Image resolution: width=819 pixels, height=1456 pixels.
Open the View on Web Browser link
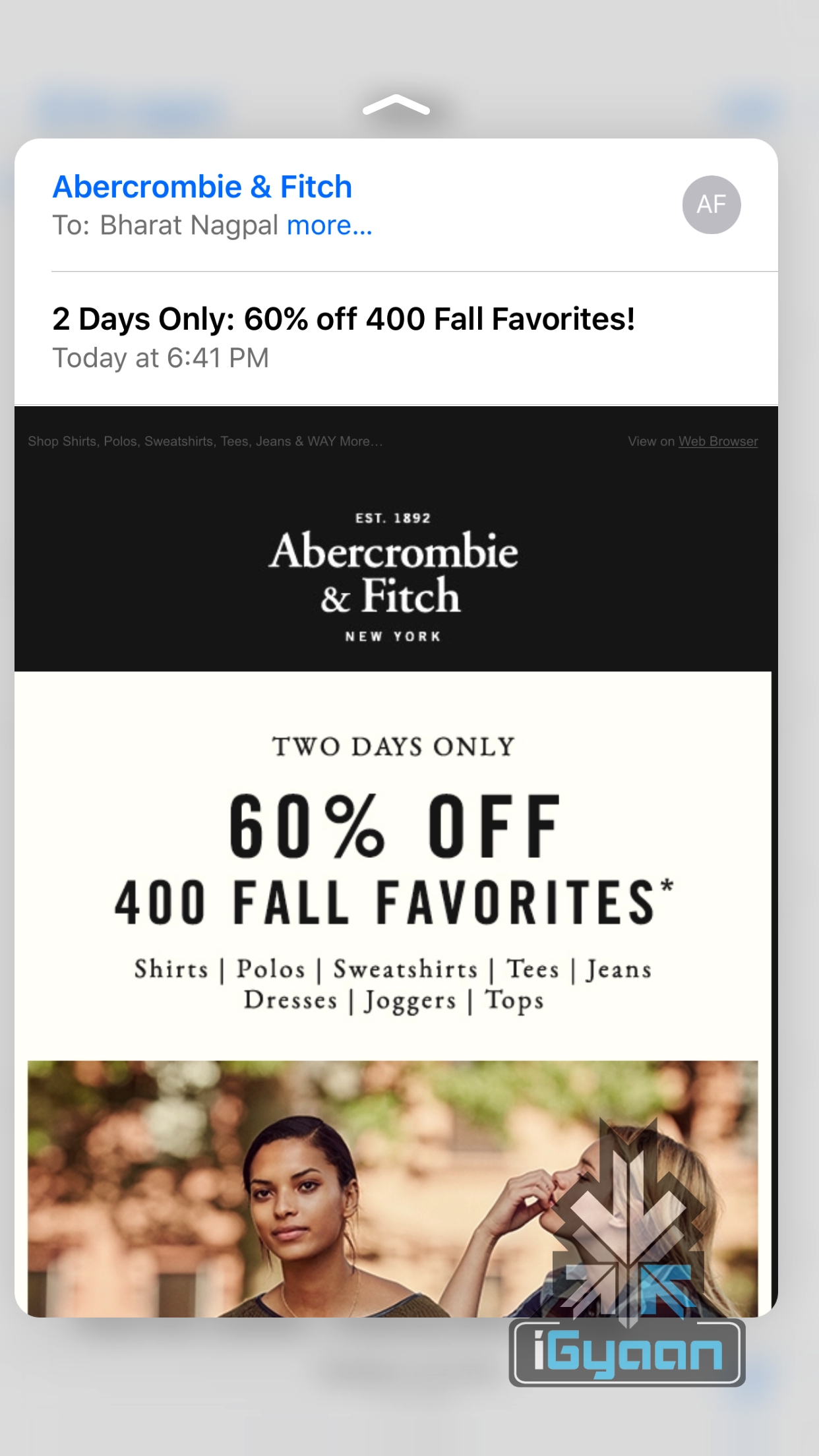[717, 441]
